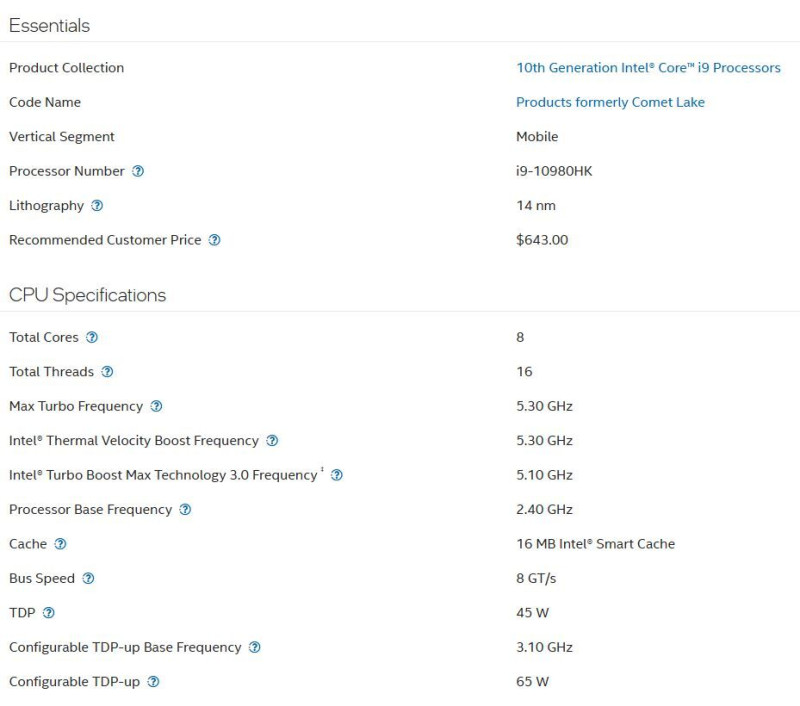Click Total Threads question mark icon
This screenshot has height=706, width=800.
(x=107, y=372)
